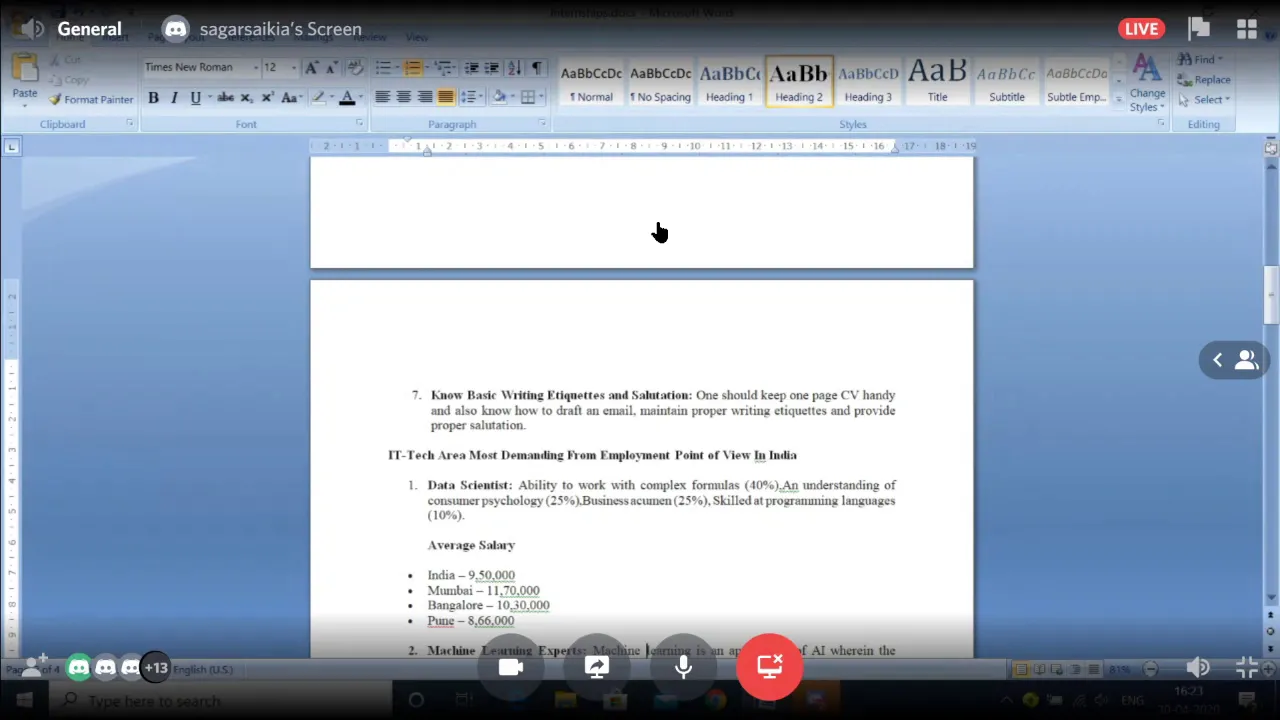Open the Select dropdown in Editing
Viewport: 1280px width, 720px height.
click(1204, 100)
